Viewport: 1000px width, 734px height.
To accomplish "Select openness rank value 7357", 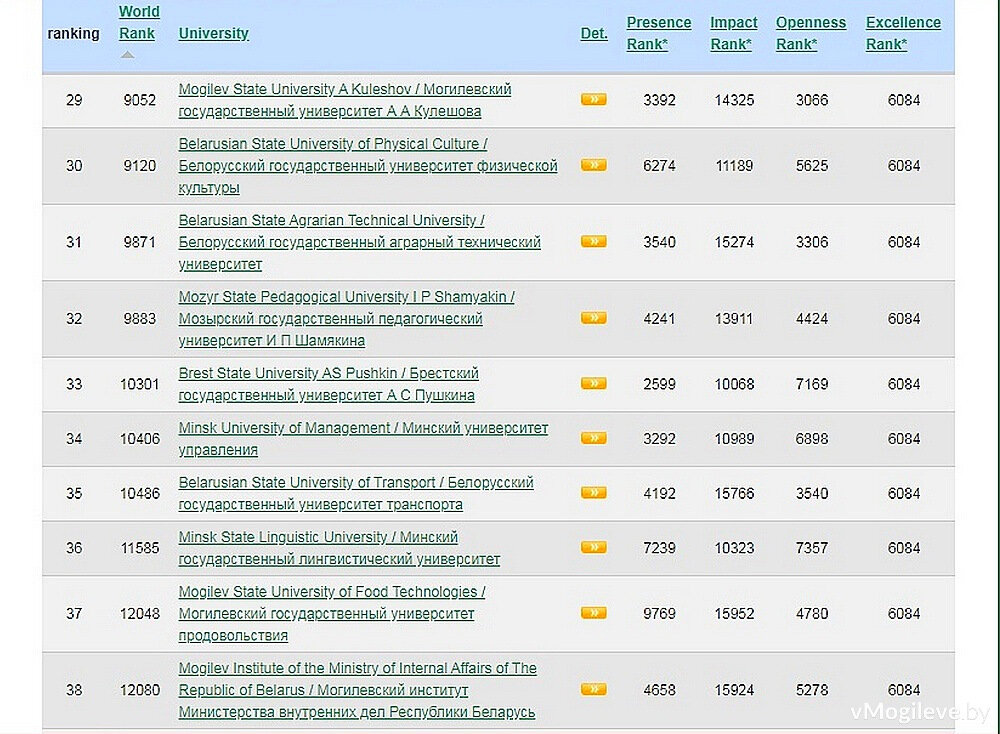I will pos(812,548).
